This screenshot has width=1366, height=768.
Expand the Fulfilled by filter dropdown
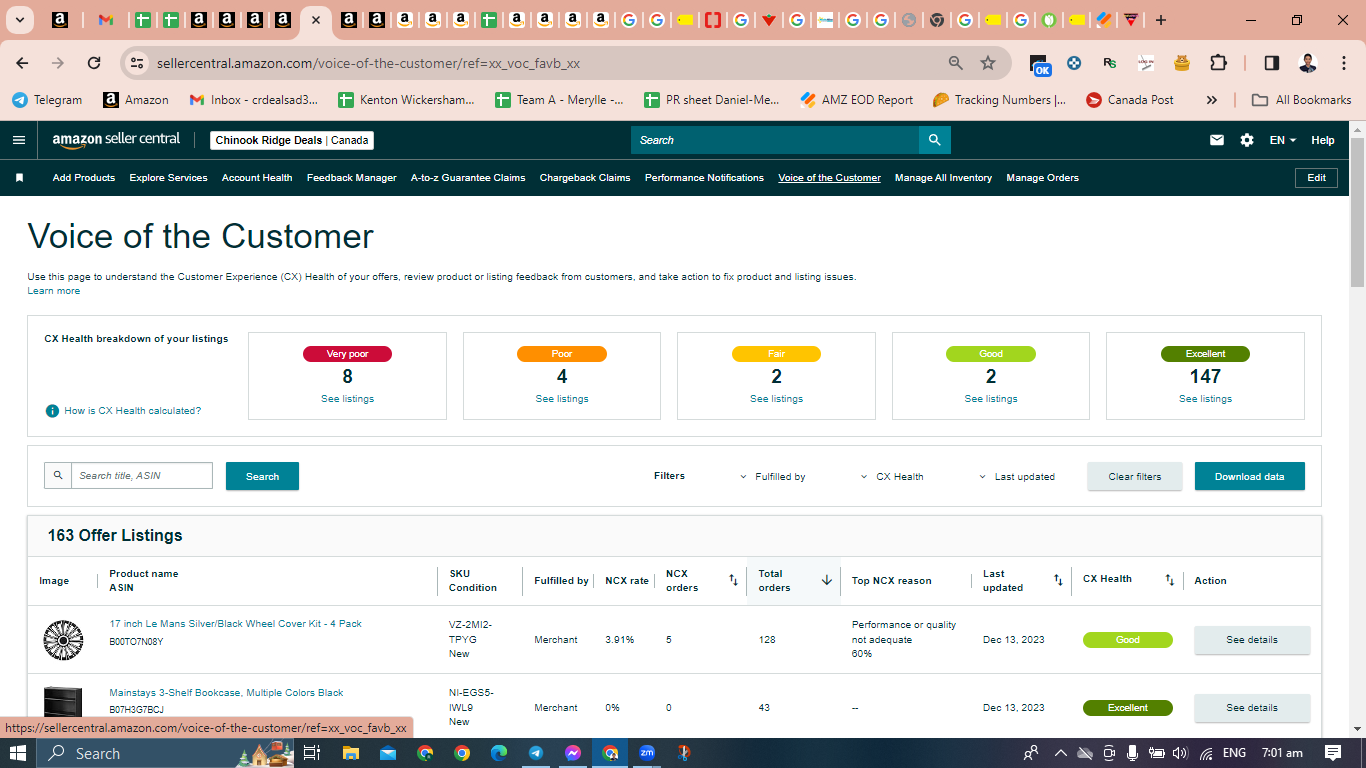(772, 477)
